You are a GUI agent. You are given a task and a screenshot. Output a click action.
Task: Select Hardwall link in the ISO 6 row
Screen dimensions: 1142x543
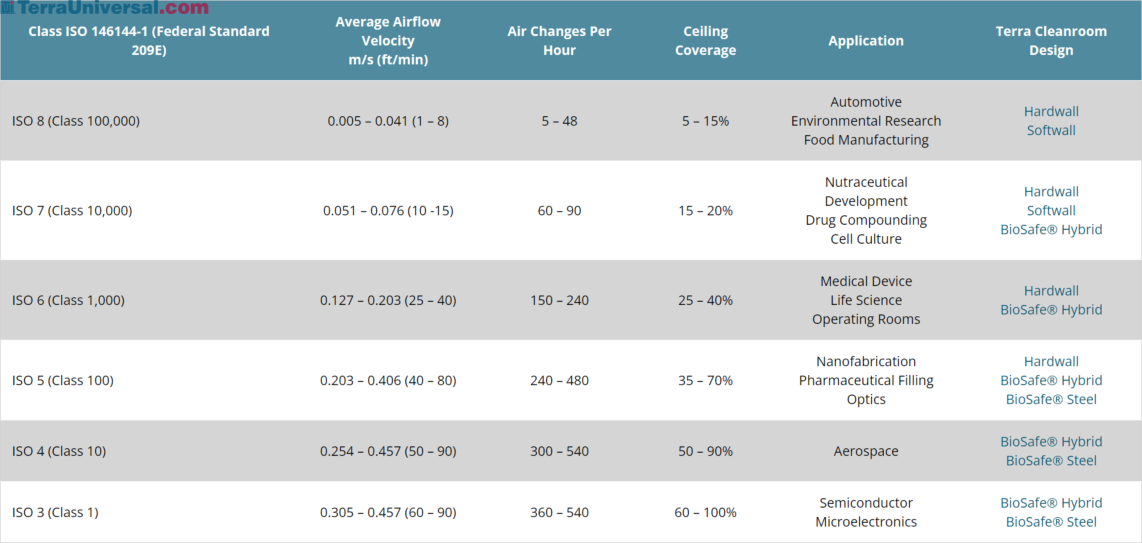[x=1051, y=291]
